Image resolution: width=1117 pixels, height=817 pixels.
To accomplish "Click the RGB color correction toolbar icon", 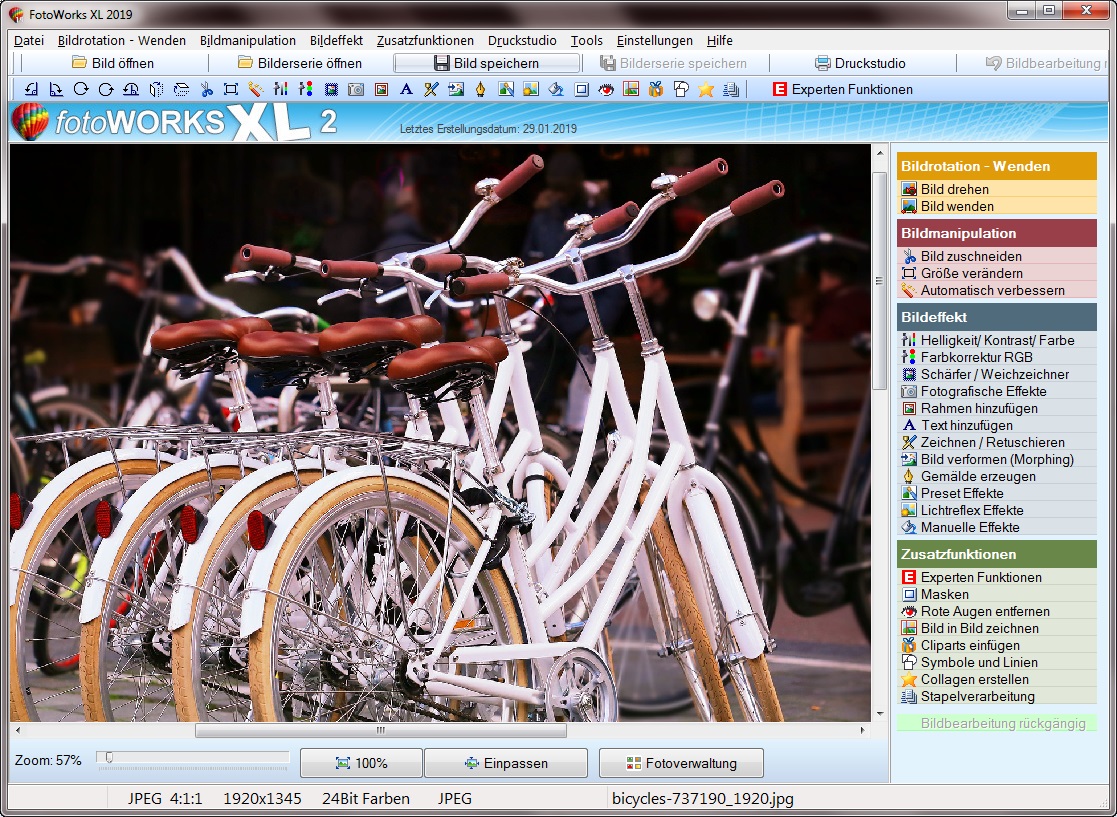I will pyautogui.click(x=306, y=89).
